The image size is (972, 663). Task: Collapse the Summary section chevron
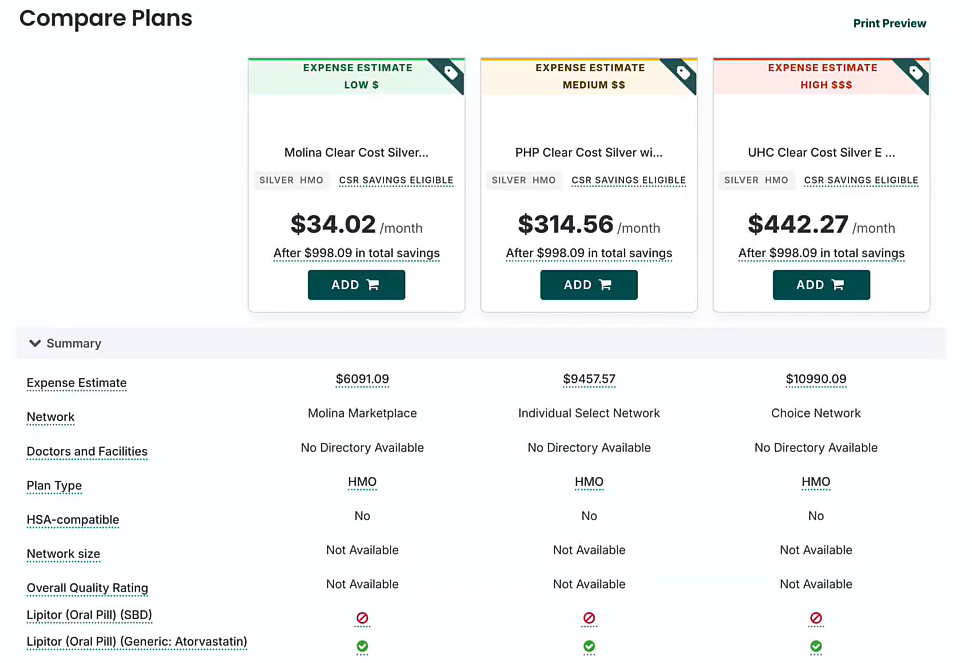tap(35, 343)
